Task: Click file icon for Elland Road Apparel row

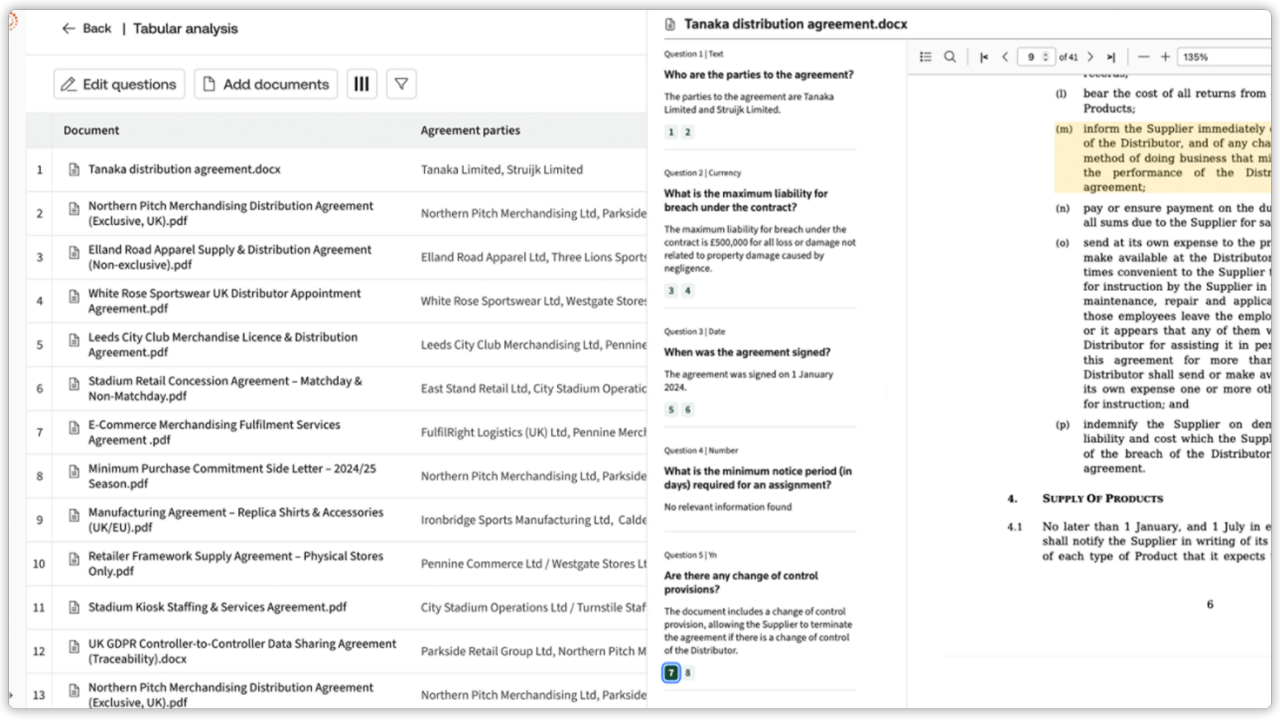Action: 74,253
